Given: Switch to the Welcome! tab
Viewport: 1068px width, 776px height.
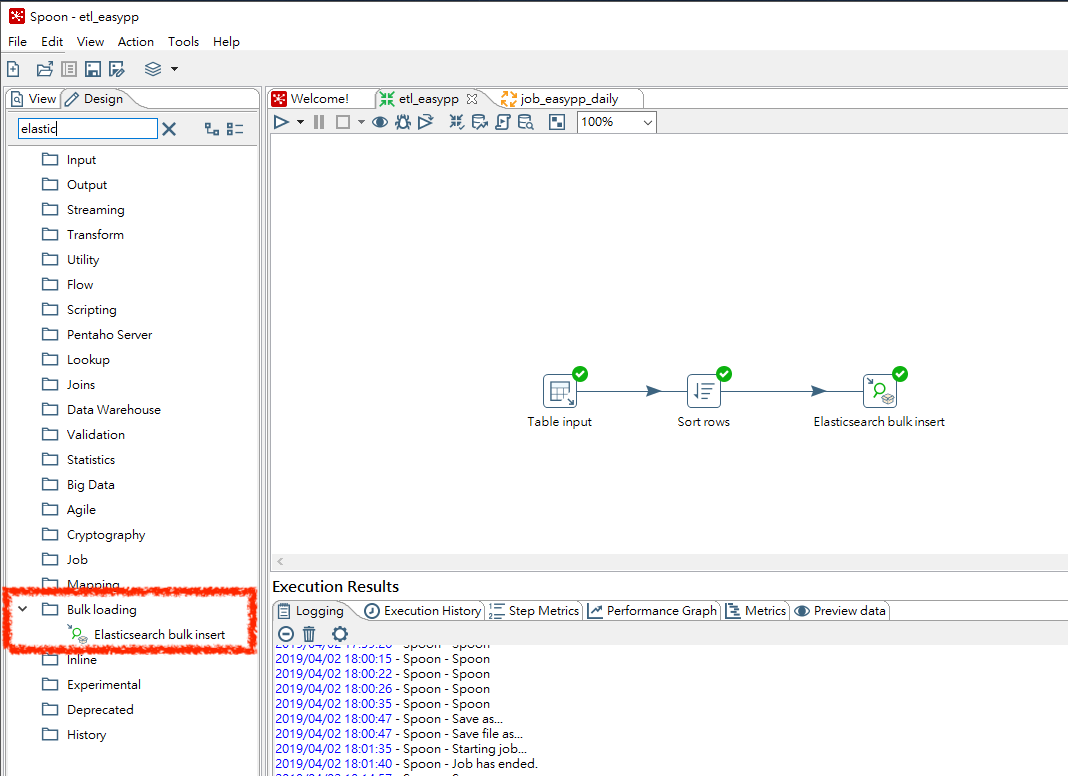Looking at the screenshot, I should (311, 99).
